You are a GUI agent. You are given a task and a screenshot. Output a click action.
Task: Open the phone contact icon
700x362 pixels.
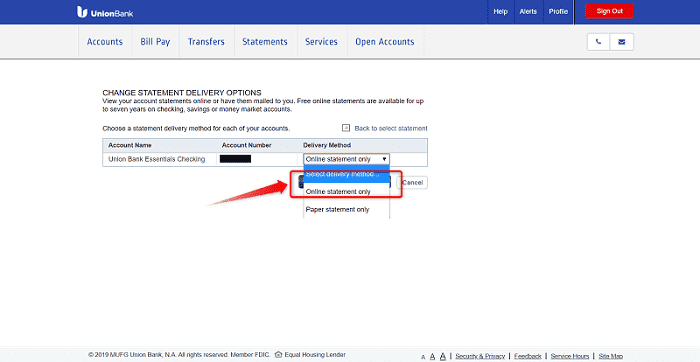(x=599, y=42)
